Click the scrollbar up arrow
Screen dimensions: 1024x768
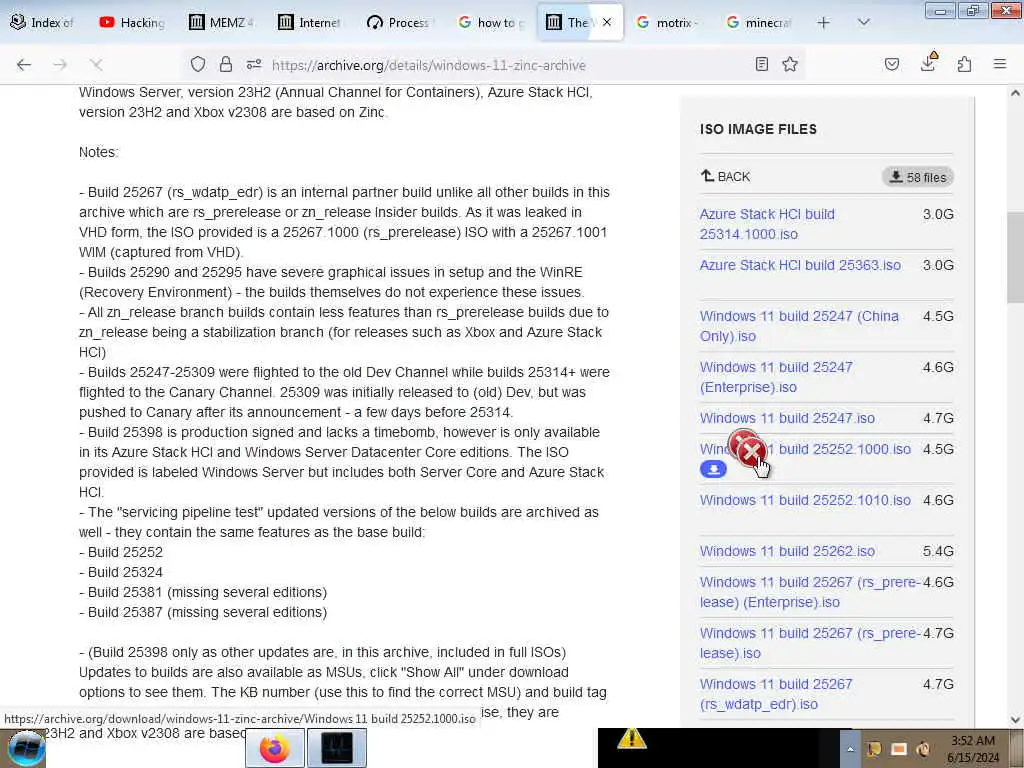[x=1016, y=93]
